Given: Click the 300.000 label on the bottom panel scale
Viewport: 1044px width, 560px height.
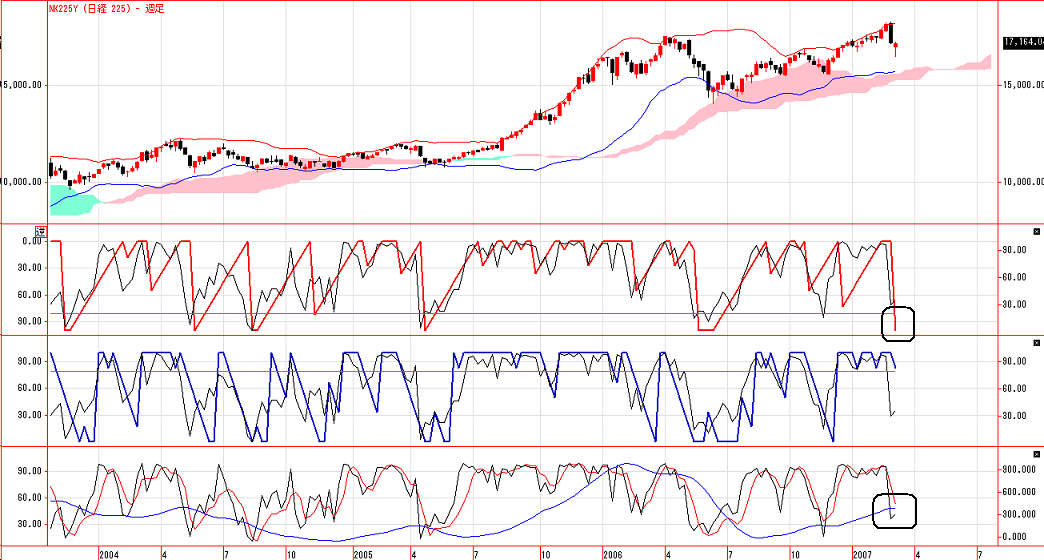Looking at the screenshot, I should tap(1019, 514).
